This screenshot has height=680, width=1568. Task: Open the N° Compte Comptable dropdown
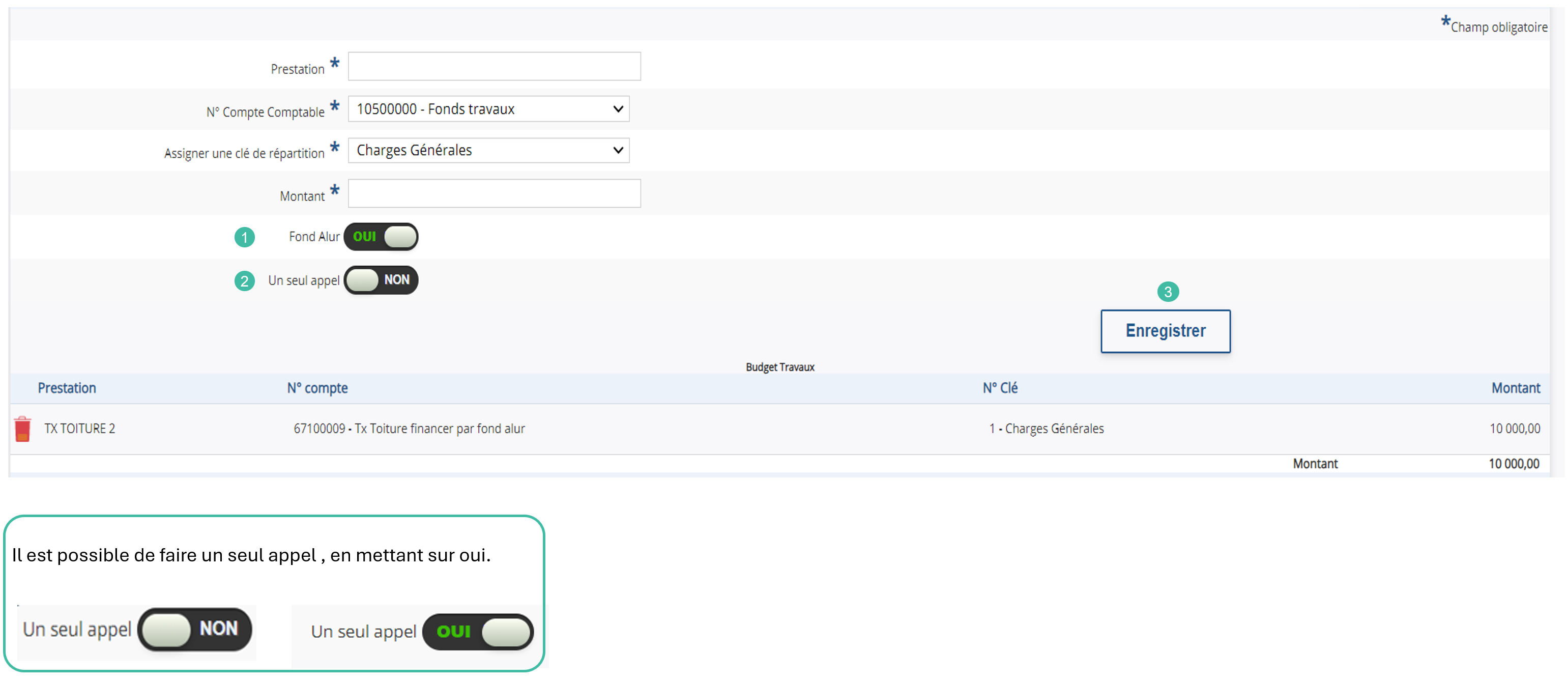coord(489,109)
